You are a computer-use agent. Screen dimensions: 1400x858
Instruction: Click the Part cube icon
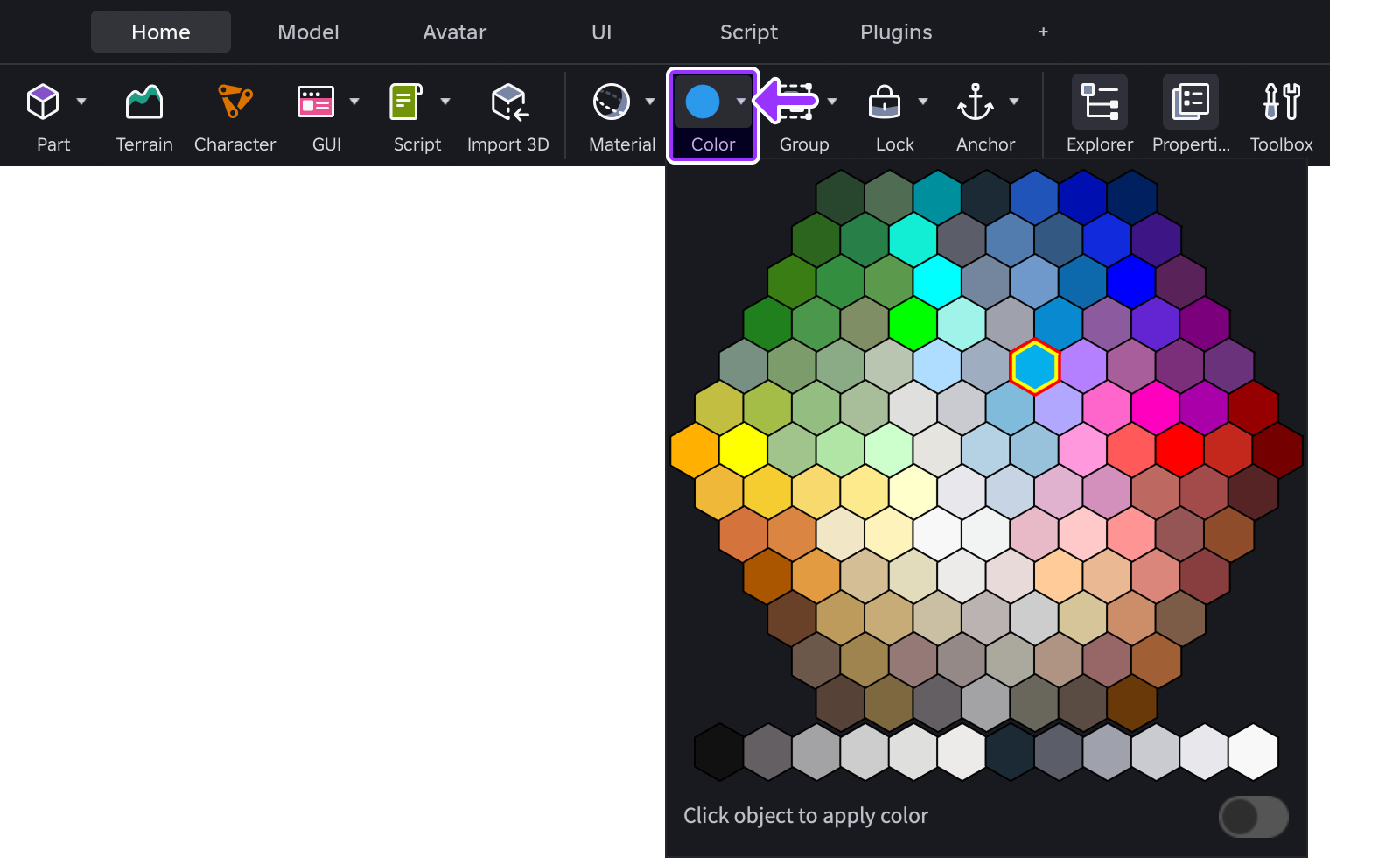43,102
